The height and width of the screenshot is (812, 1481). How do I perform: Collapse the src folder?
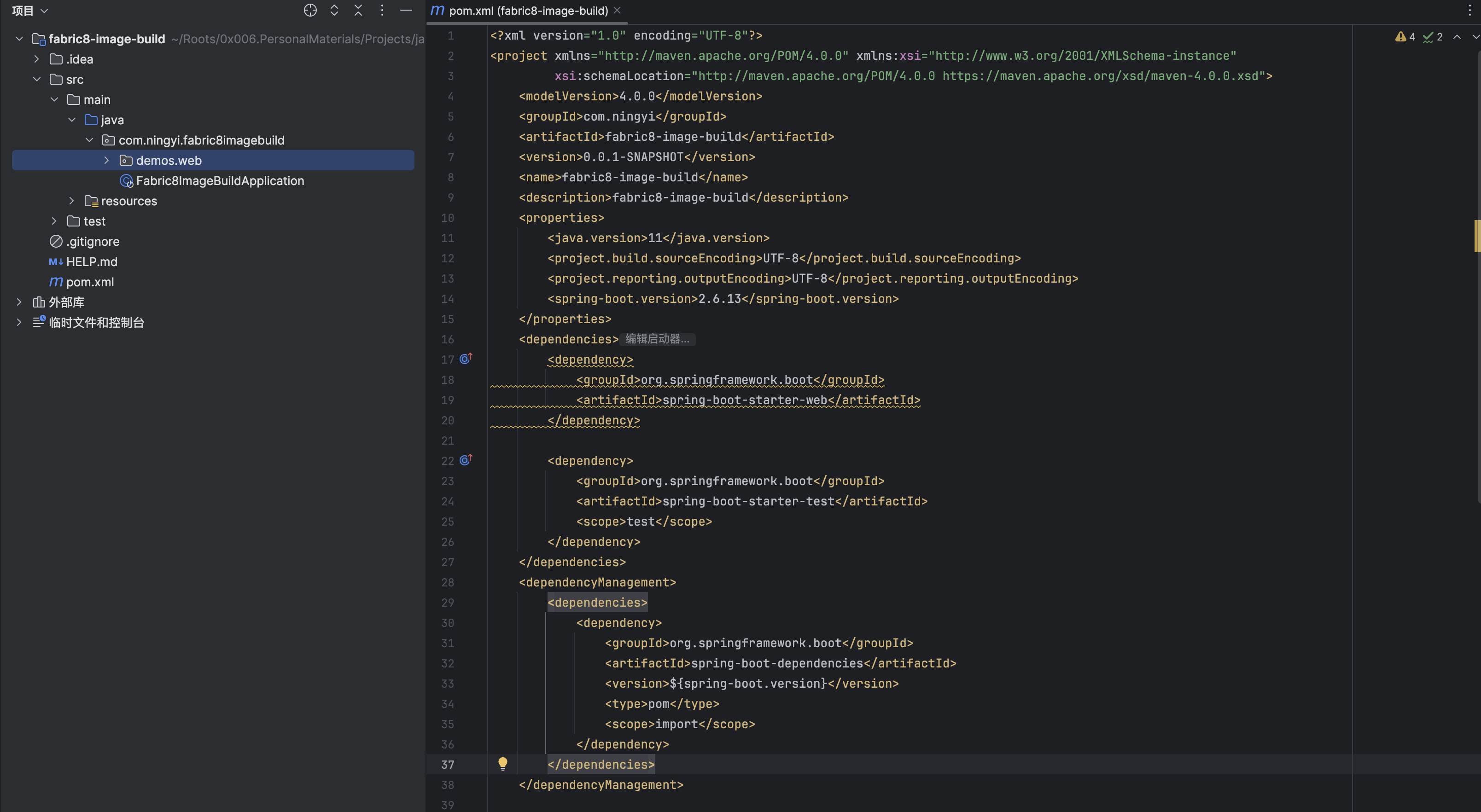coord(37,79)
